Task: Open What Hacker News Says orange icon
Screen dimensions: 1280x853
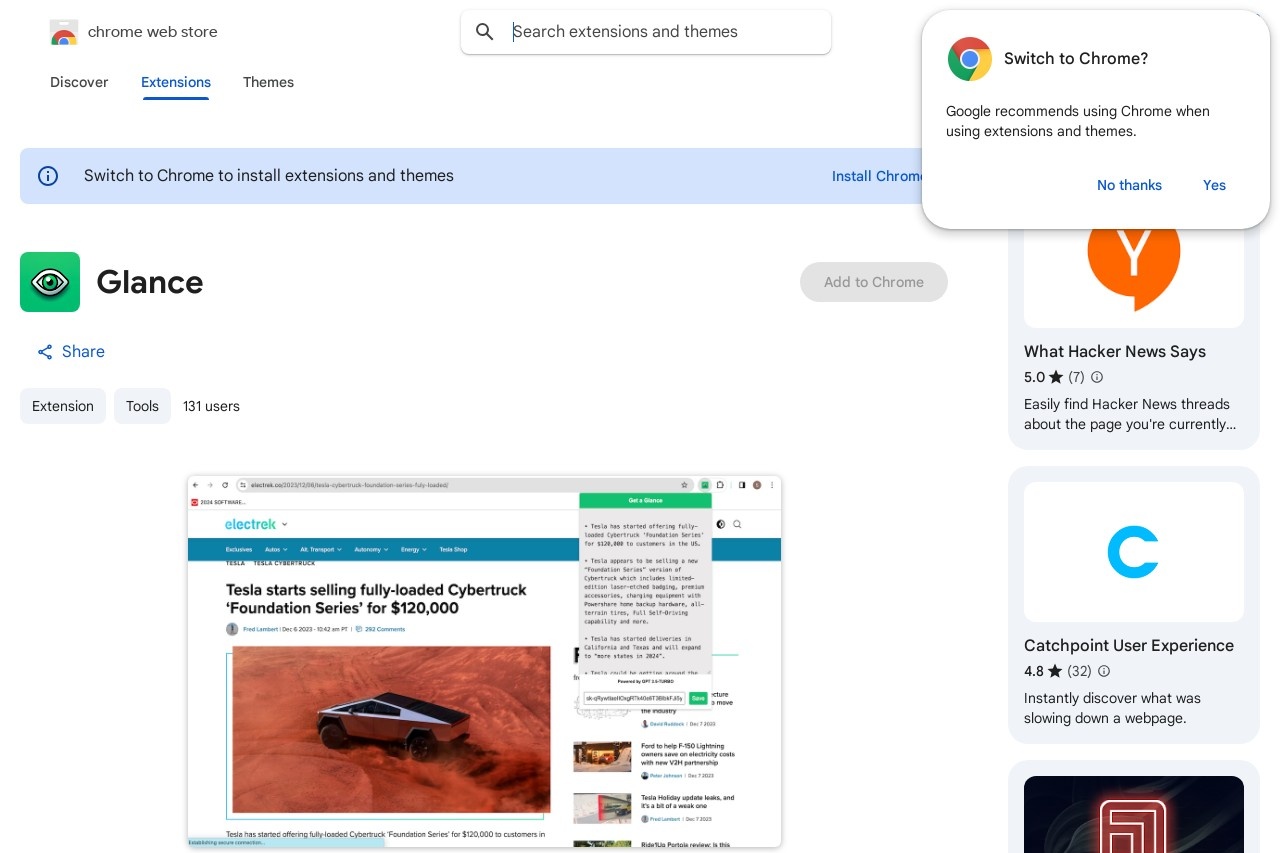Action: point(1134,265)
